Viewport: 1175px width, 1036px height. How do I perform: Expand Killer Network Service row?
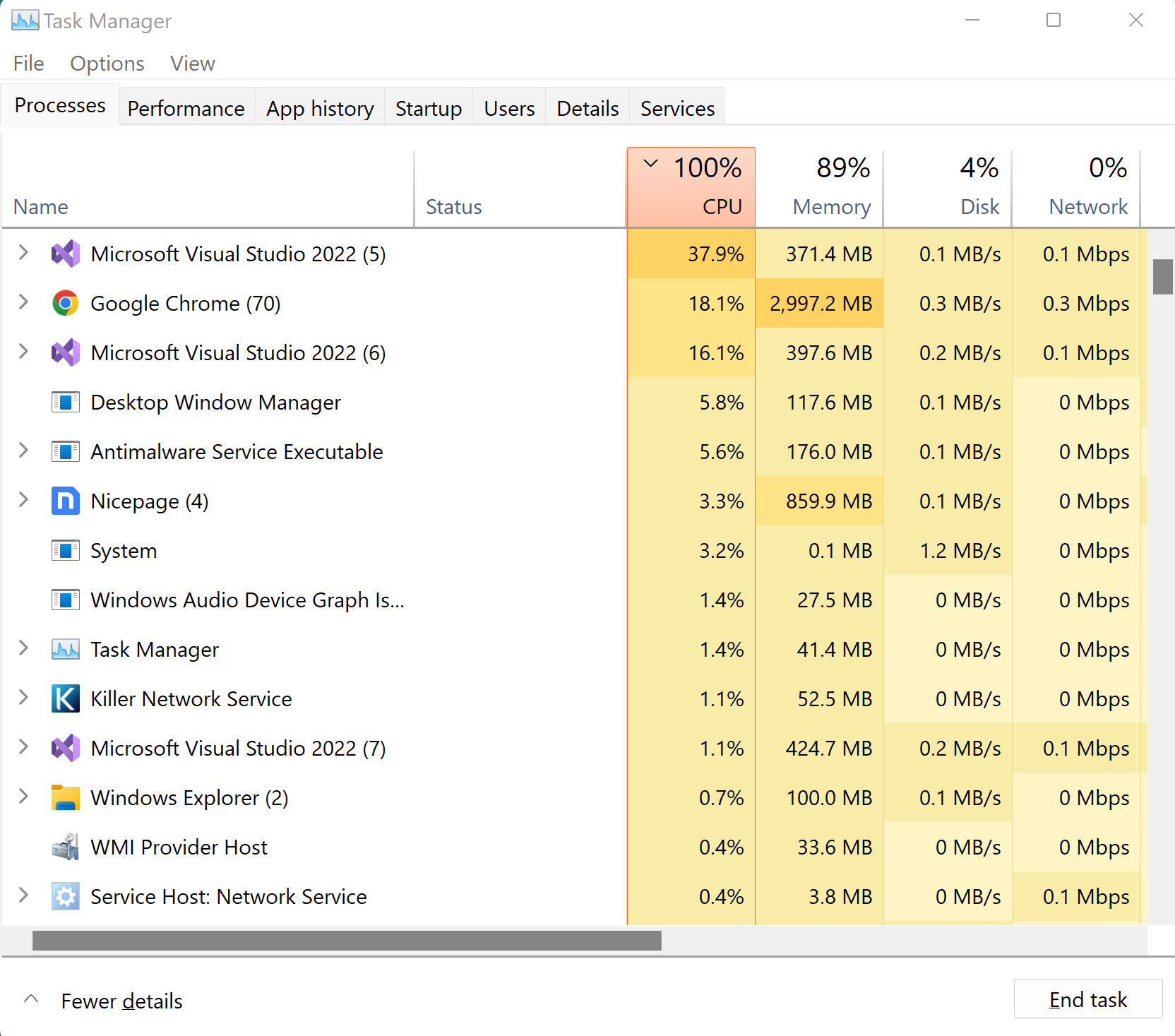[23, 697]
